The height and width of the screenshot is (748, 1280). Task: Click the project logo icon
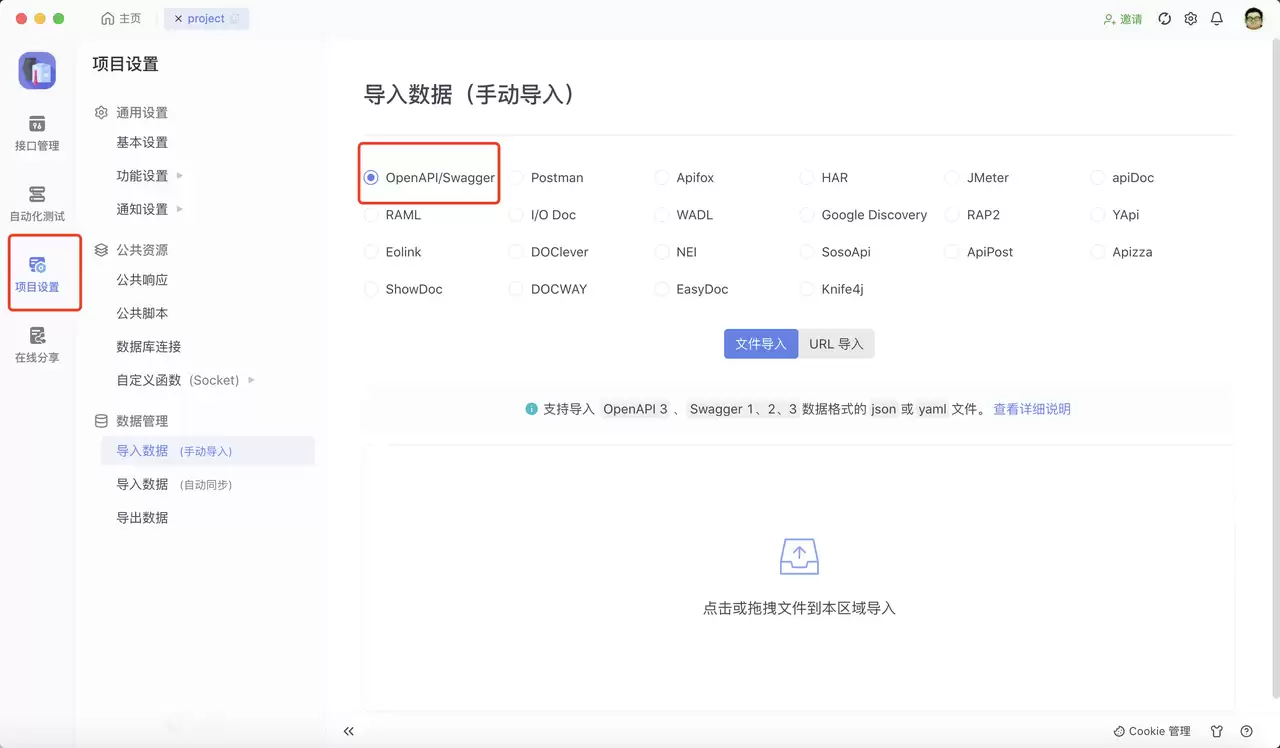[37, 70]
